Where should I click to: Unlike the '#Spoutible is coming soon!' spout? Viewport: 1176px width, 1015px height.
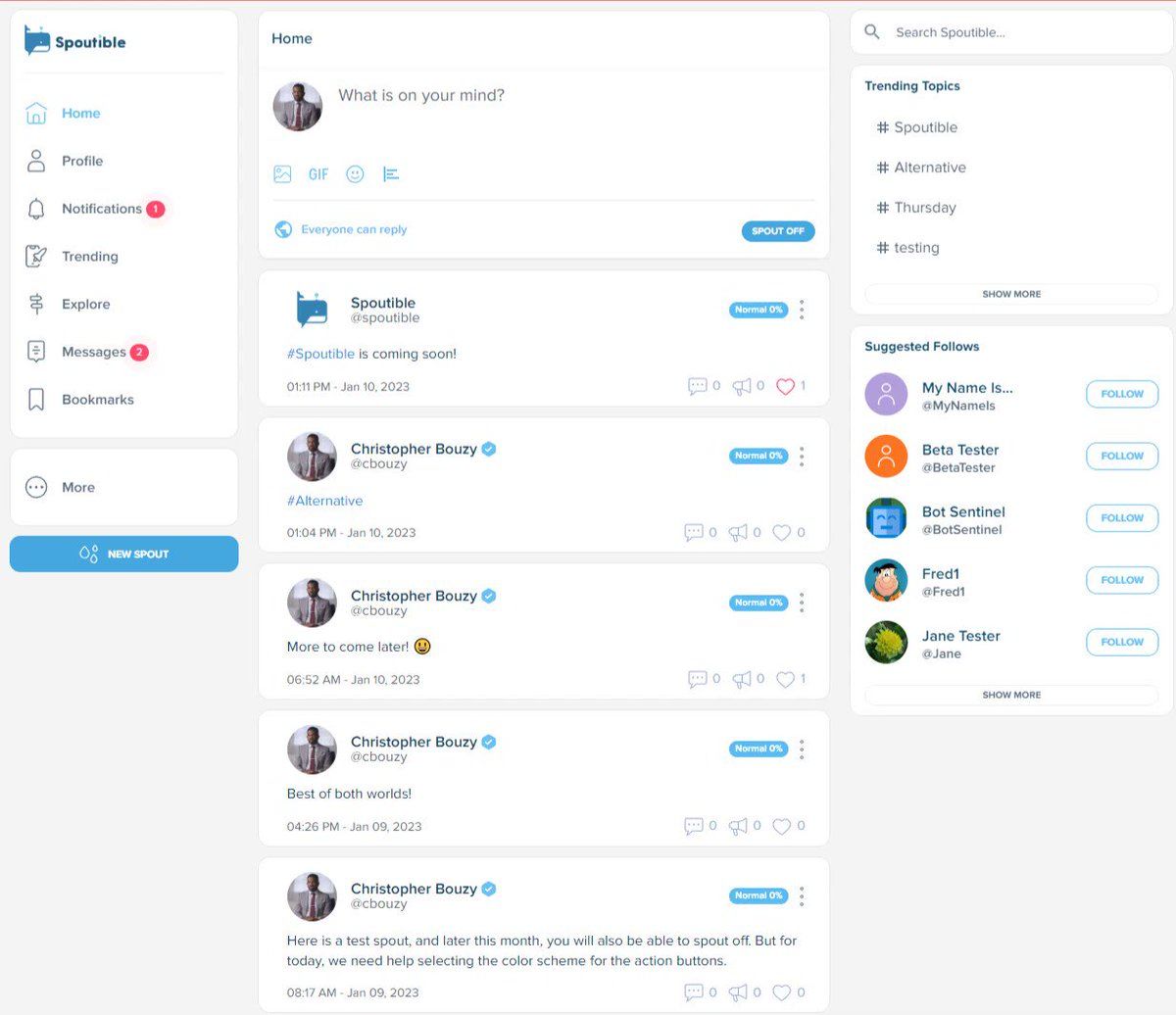(x=785, y=386)
